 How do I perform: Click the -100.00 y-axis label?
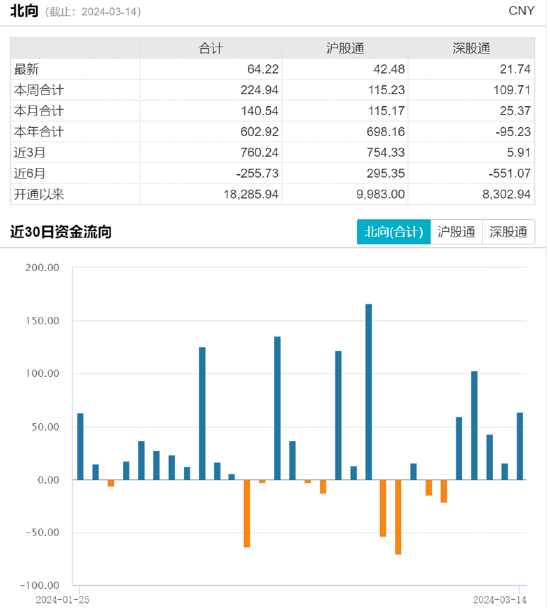[40, 586]
